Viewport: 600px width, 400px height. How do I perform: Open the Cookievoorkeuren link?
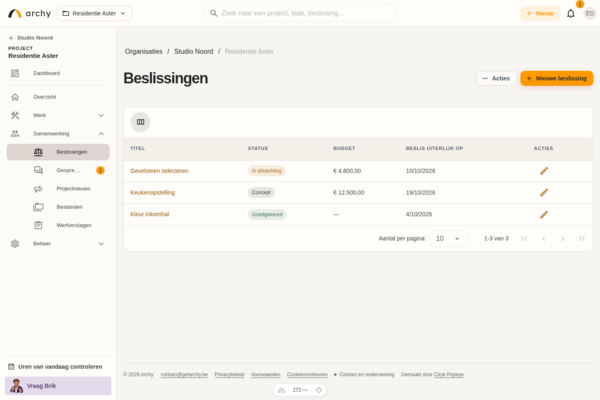307,375
